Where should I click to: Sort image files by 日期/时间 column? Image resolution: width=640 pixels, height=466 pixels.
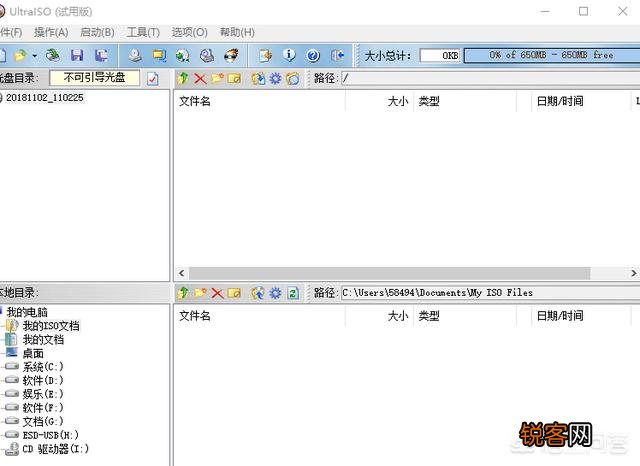[581, 101]
